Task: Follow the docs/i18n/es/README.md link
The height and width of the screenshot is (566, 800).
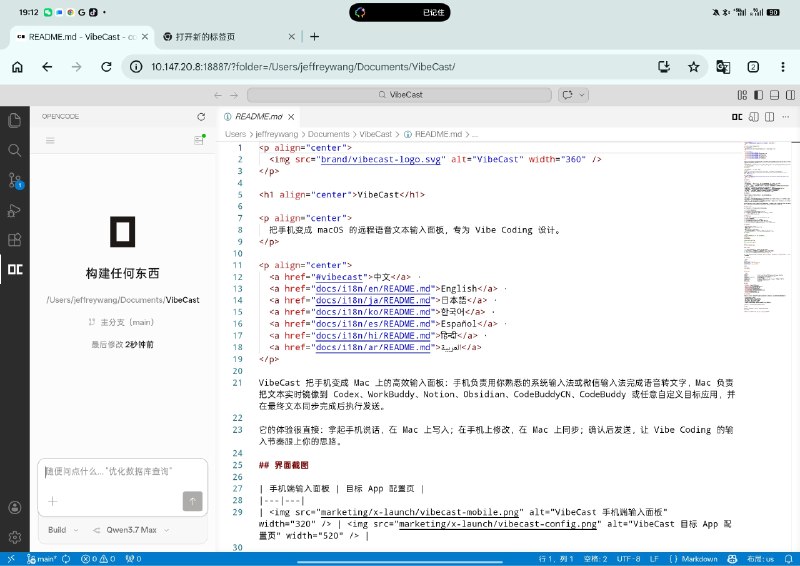Action: click(373, 324)
